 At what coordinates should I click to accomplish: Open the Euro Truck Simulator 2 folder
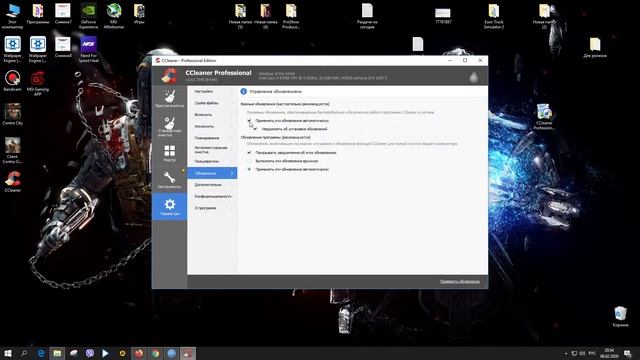coord(494,16)
